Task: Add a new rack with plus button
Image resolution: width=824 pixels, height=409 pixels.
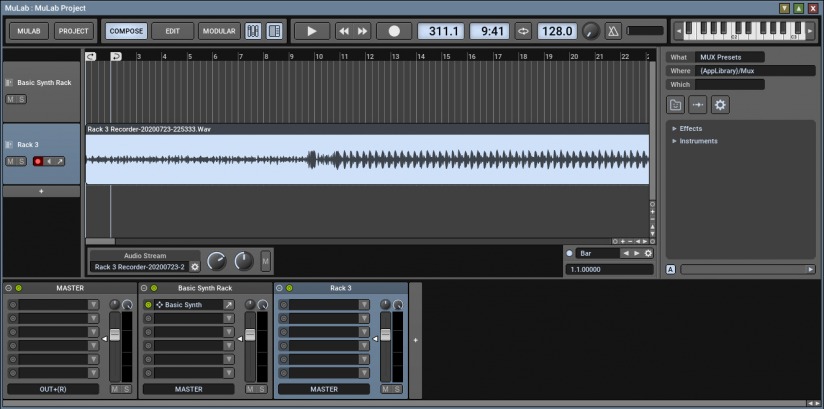Action: [415, 340]
